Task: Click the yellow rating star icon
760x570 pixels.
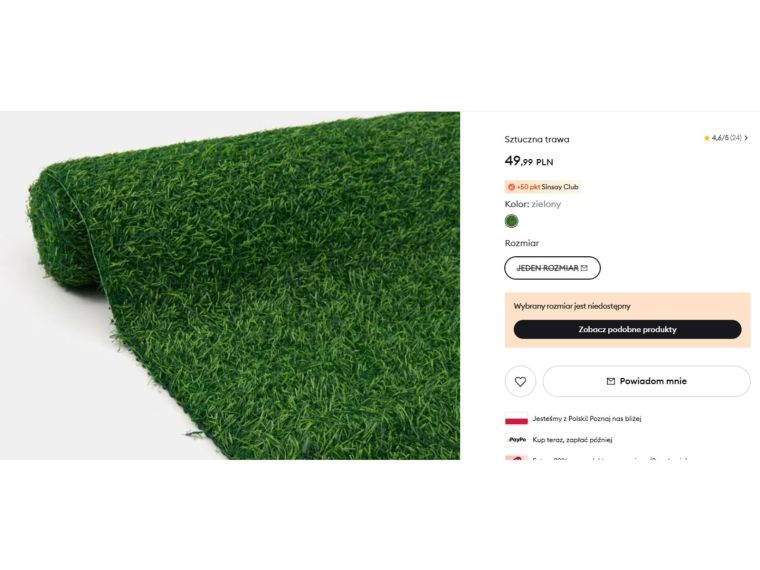Action: click(707, 138)
